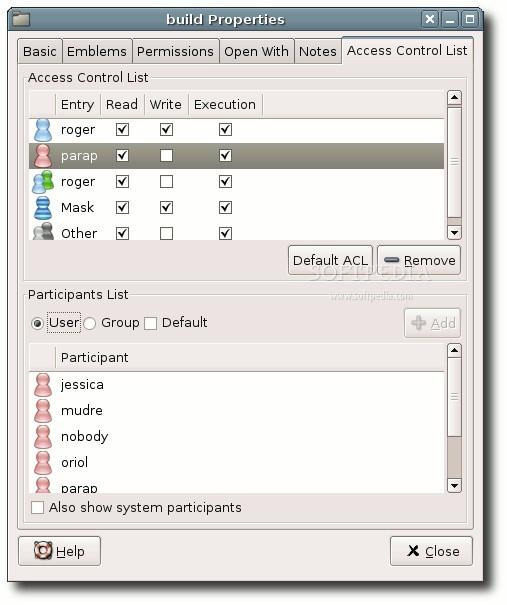Click the group icon beside second roger entry

point(43,182)
